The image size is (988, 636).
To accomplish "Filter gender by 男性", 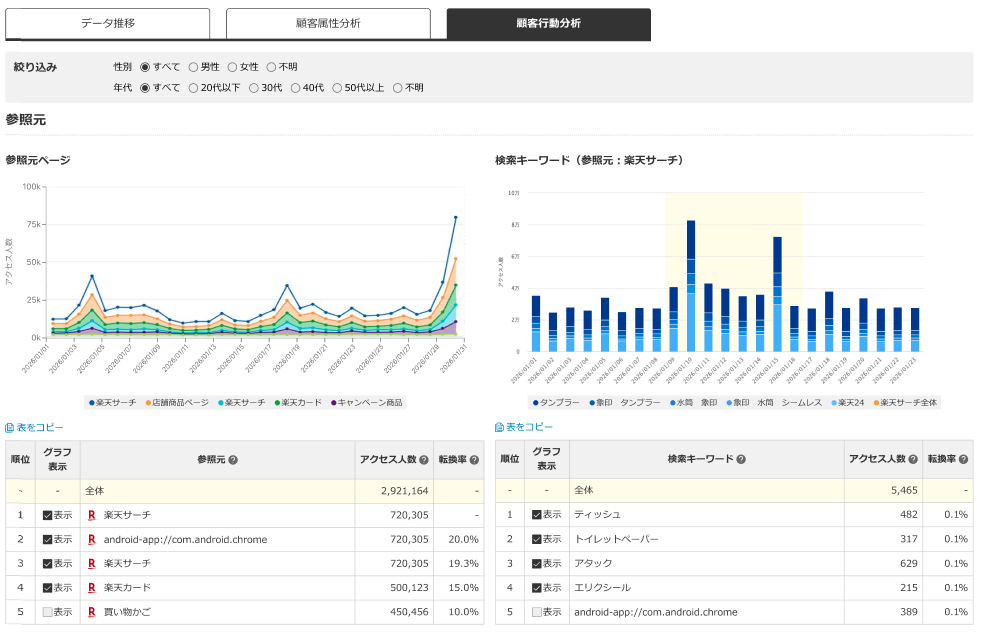I will (x=193, y=67).
